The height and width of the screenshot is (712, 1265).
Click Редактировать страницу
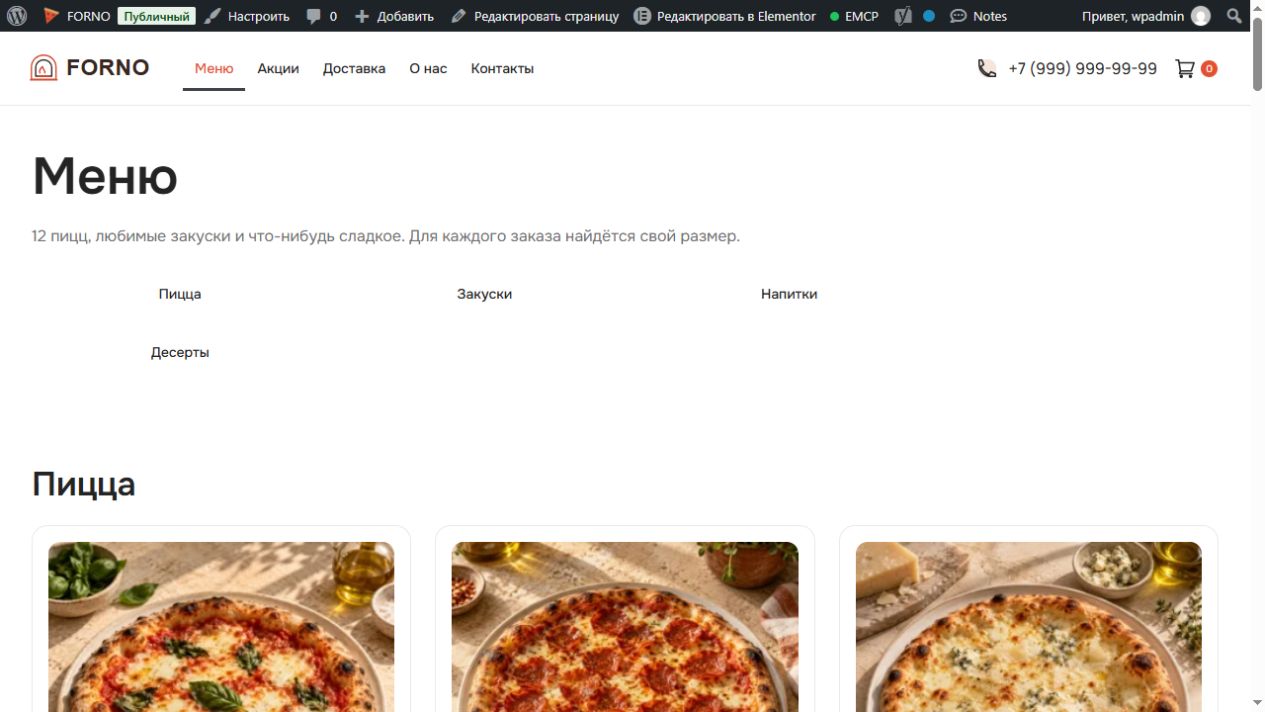[535, 16]
